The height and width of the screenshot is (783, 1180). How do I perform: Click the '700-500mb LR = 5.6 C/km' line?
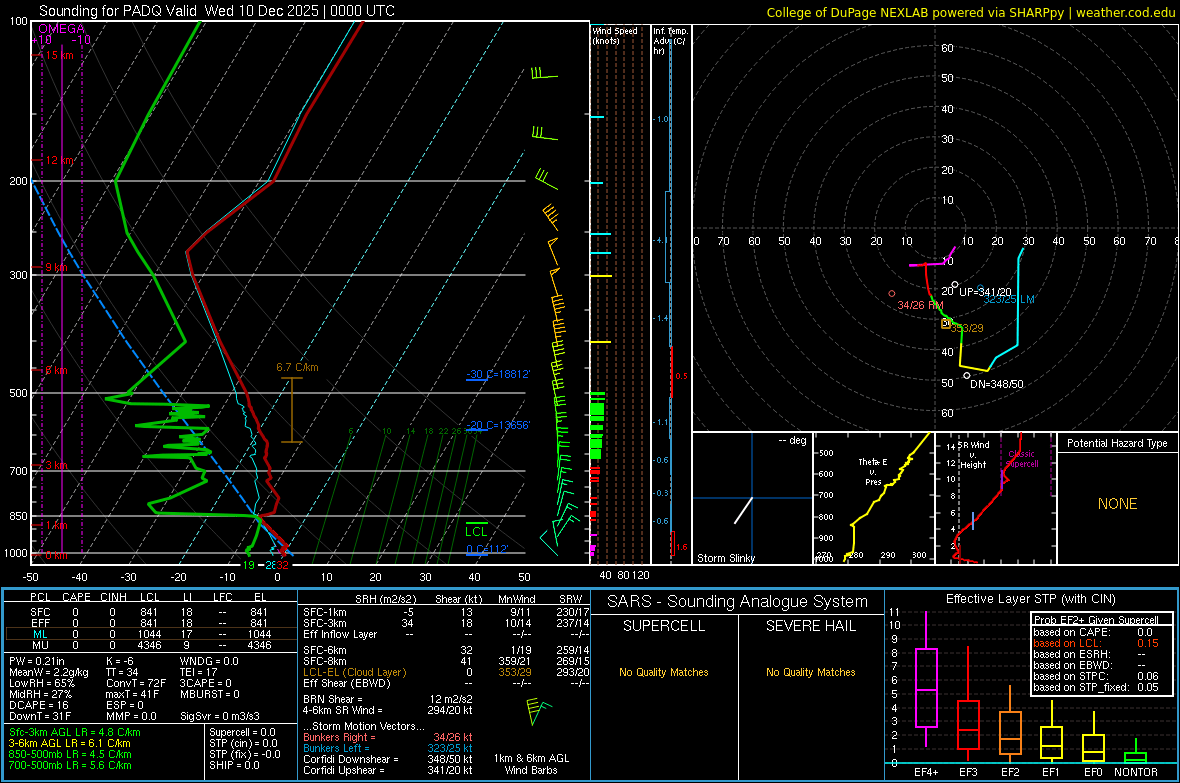point(70,765)
